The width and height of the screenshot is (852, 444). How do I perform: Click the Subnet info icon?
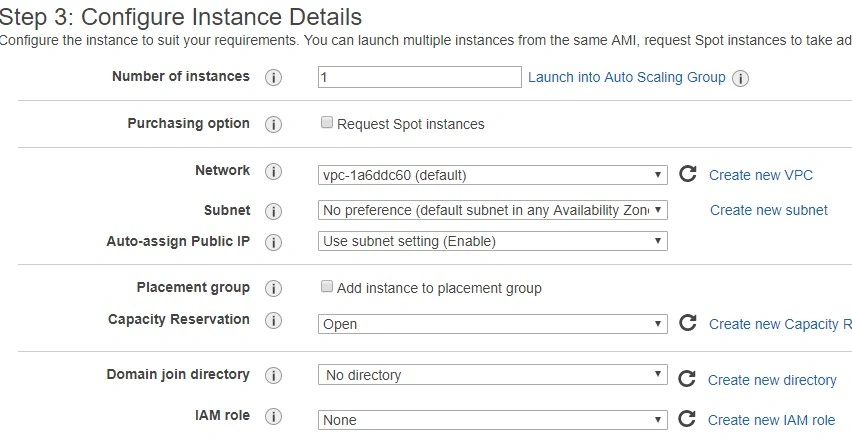pyautogui.click(x=273, y=211)
